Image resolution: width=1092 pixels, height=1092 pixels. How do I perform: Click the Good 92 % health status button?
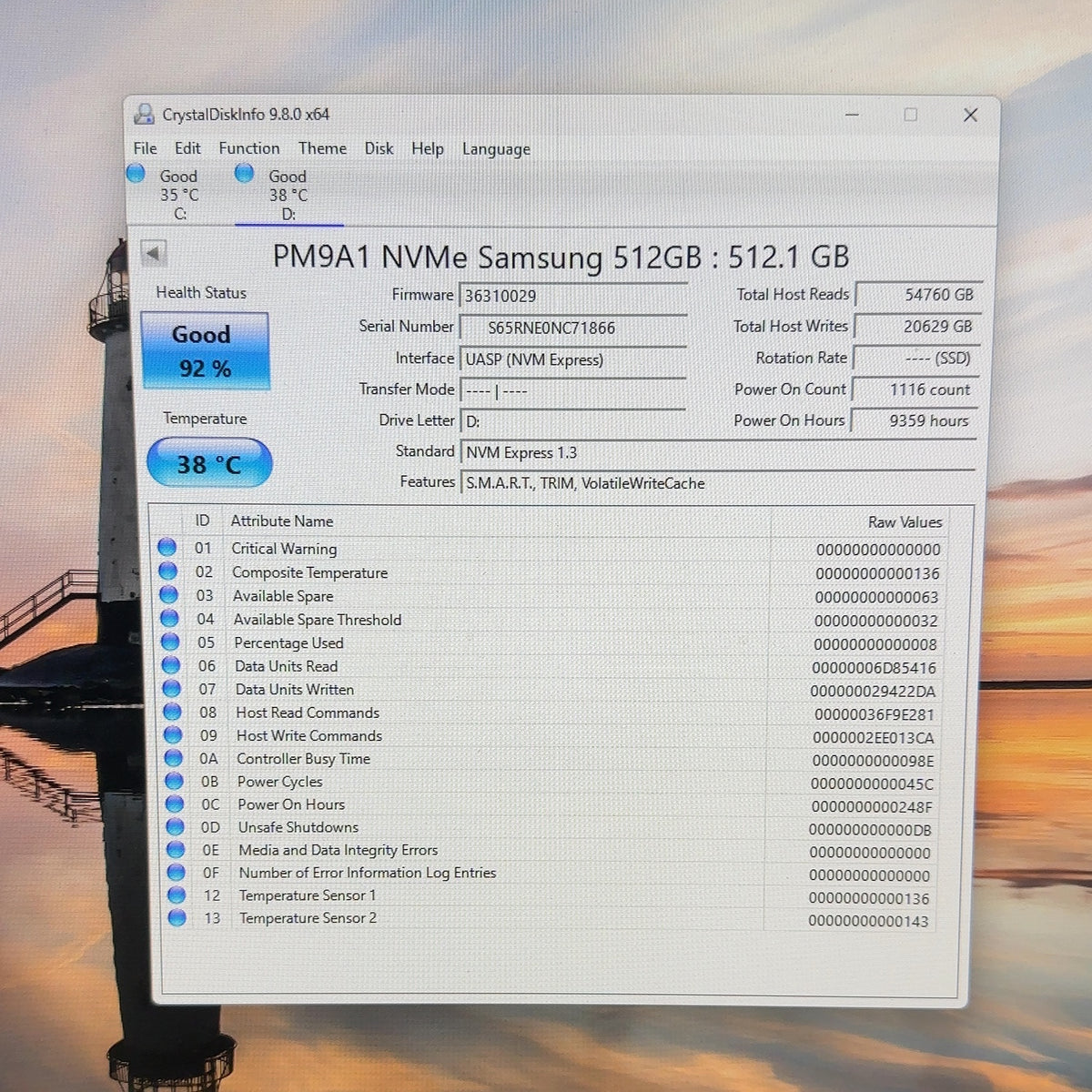coord(205,350)
